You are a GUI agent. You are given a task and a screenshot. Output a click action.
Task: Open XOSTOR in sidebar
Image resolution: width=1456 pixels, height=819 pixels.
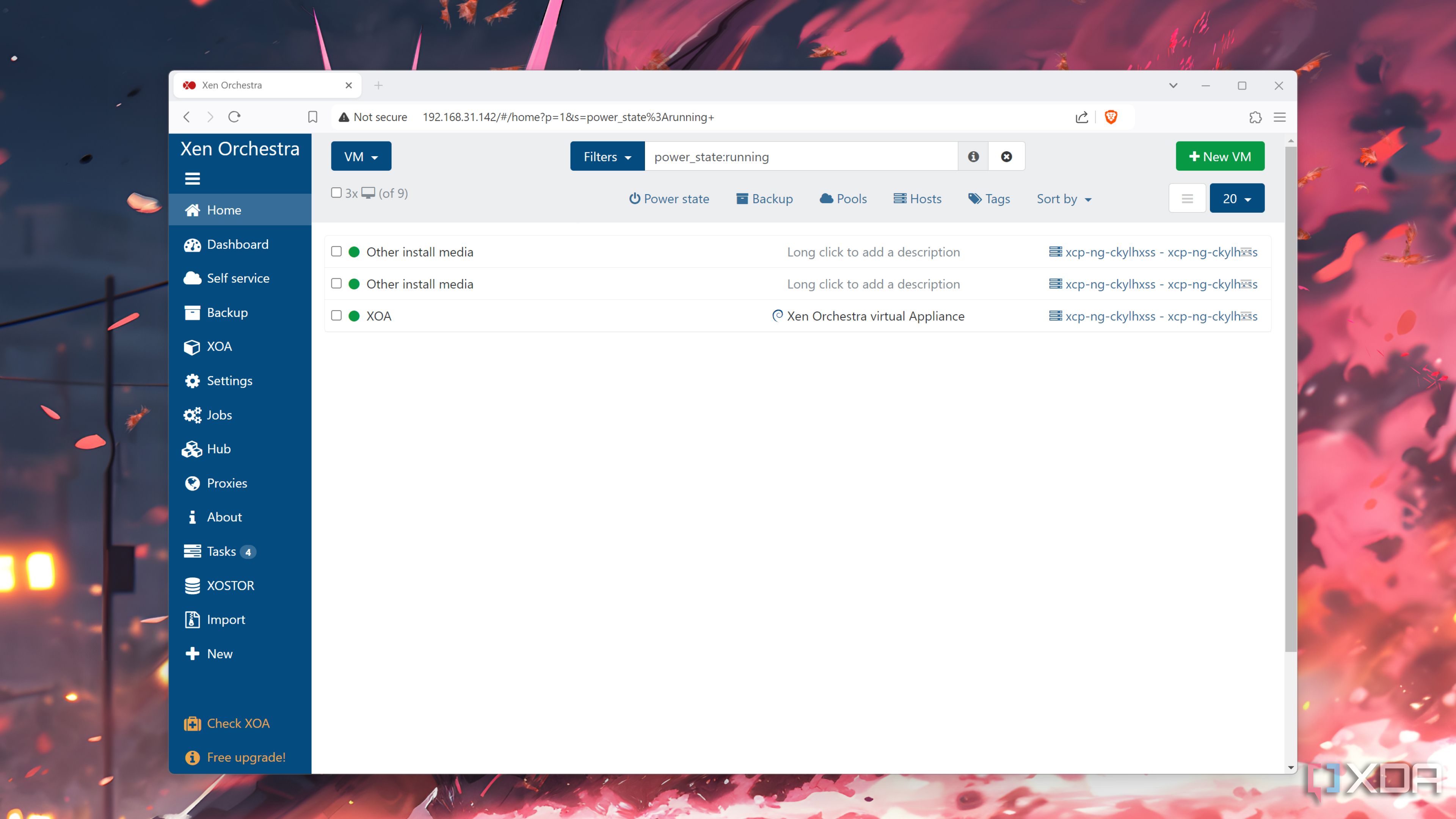click(240, 585)
